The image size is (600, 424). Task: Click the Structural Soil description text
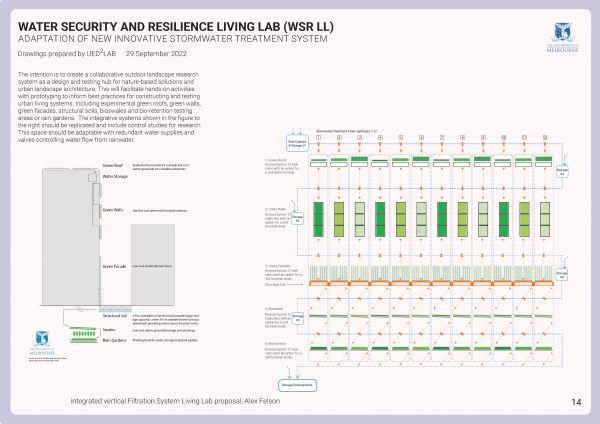click(x=166, y=320)
